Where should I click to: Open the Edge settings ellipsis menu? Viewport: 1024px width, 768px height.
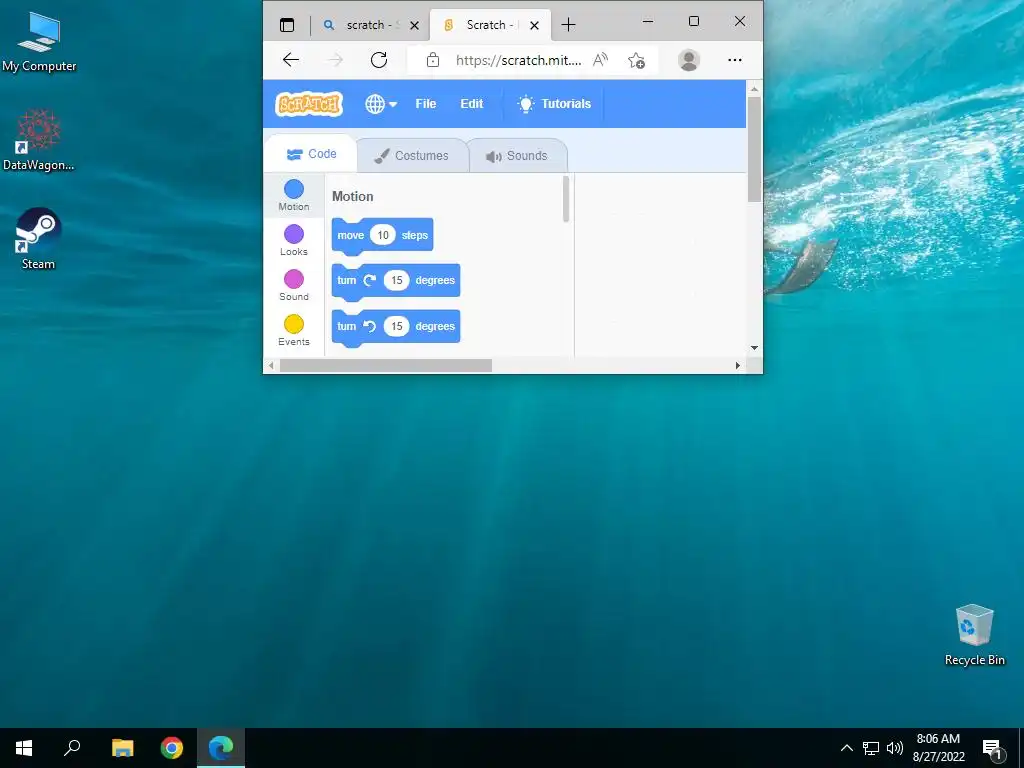[735, 60]
